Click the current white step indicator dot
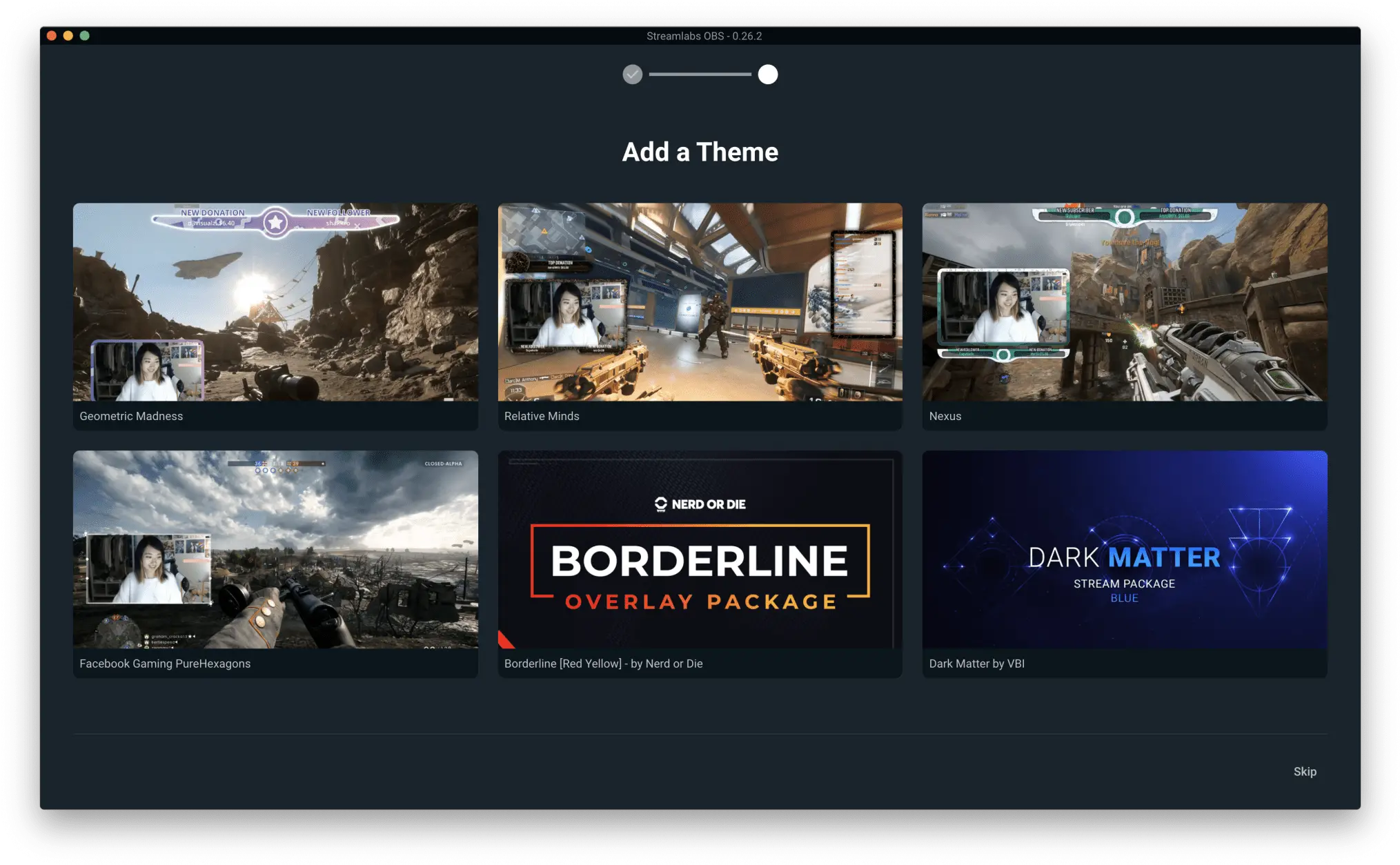The width and height of the screenshot is (1400, 865). (767, 74)
